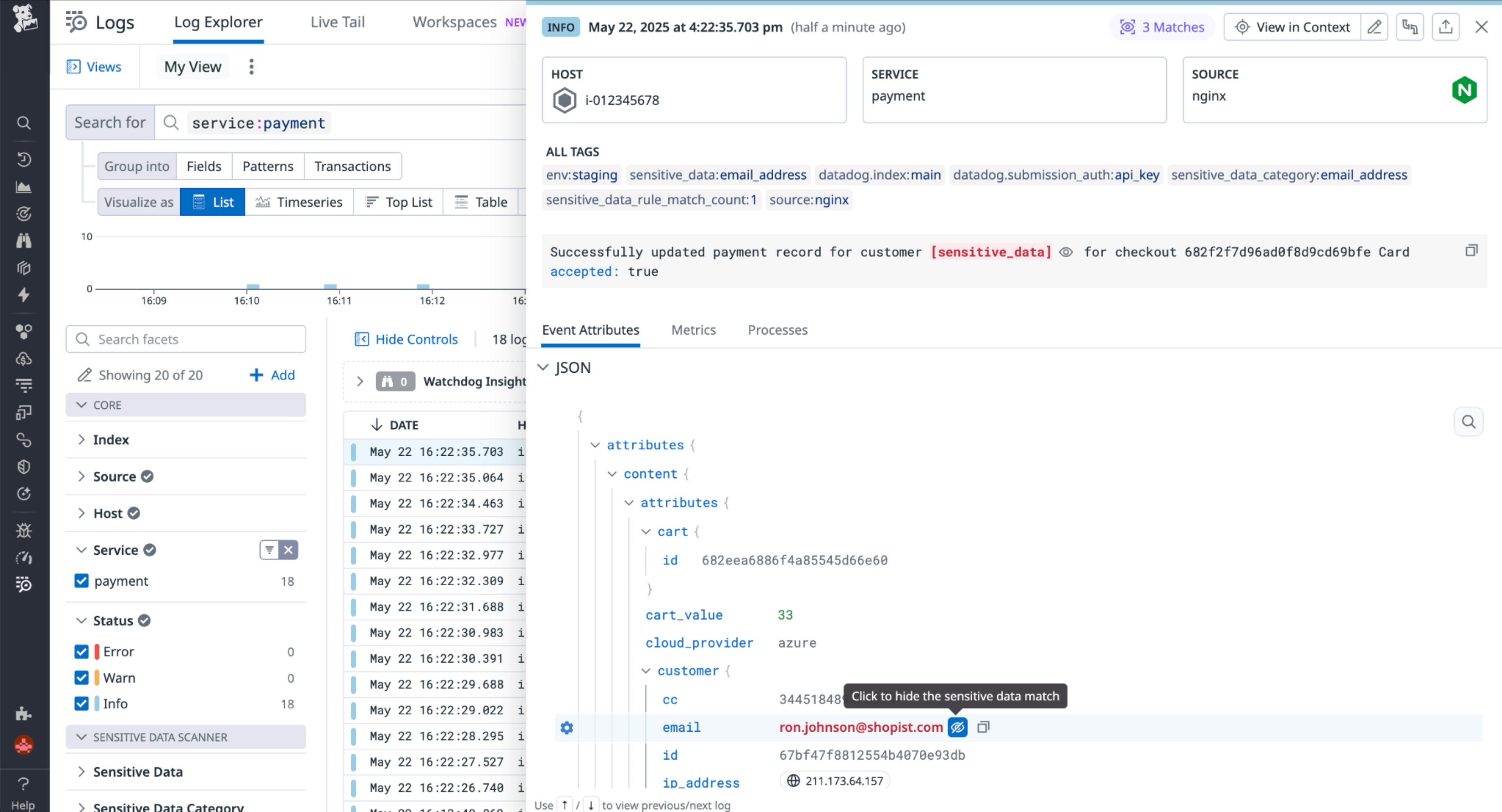Uncheck the payment service checkbox
The image size is (1502, 812).
(x=81, y=581)
